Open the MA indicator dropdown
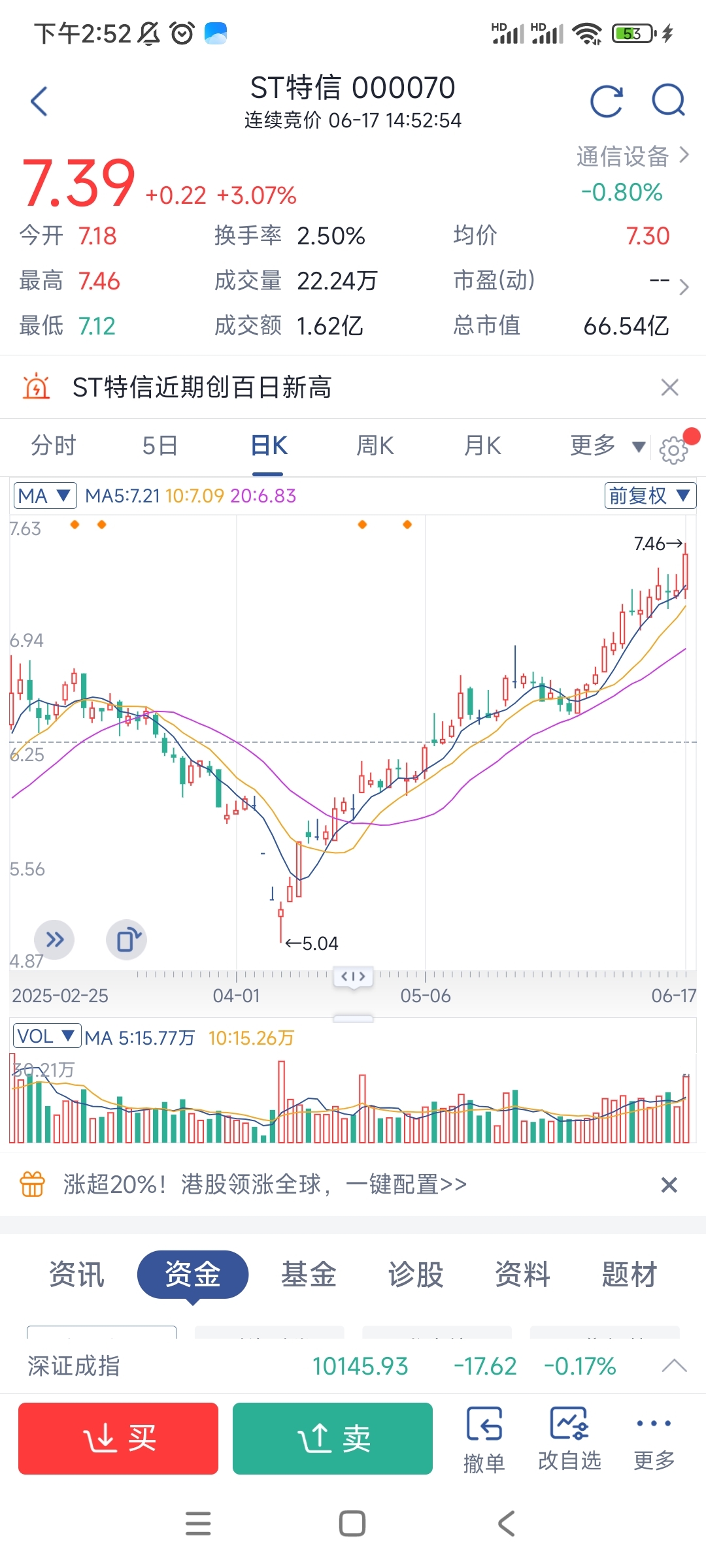Screen dimensions: 706x1568 coord(45,495)
